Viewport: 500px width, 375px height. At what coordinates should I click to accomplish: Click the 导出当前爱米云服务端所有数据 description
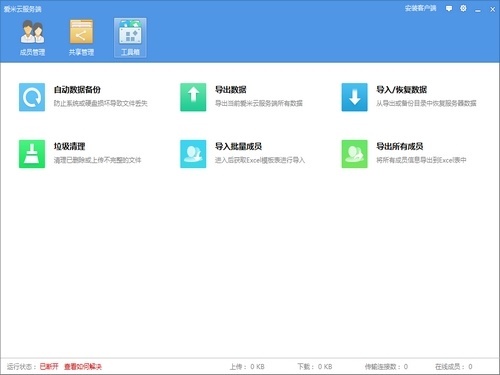[259, 103]
